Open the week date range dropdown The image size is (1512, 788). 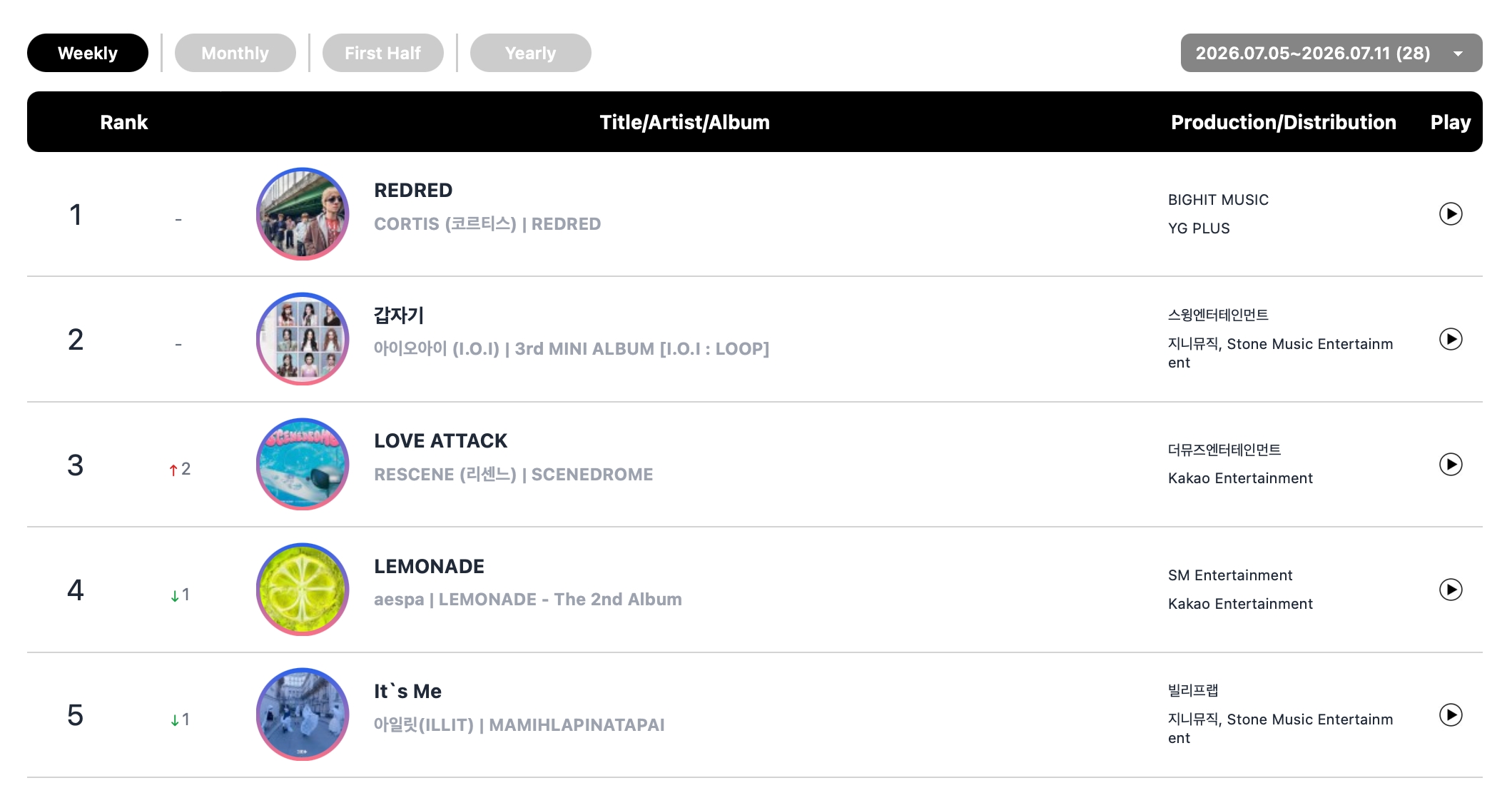[x=1331, y=53]
